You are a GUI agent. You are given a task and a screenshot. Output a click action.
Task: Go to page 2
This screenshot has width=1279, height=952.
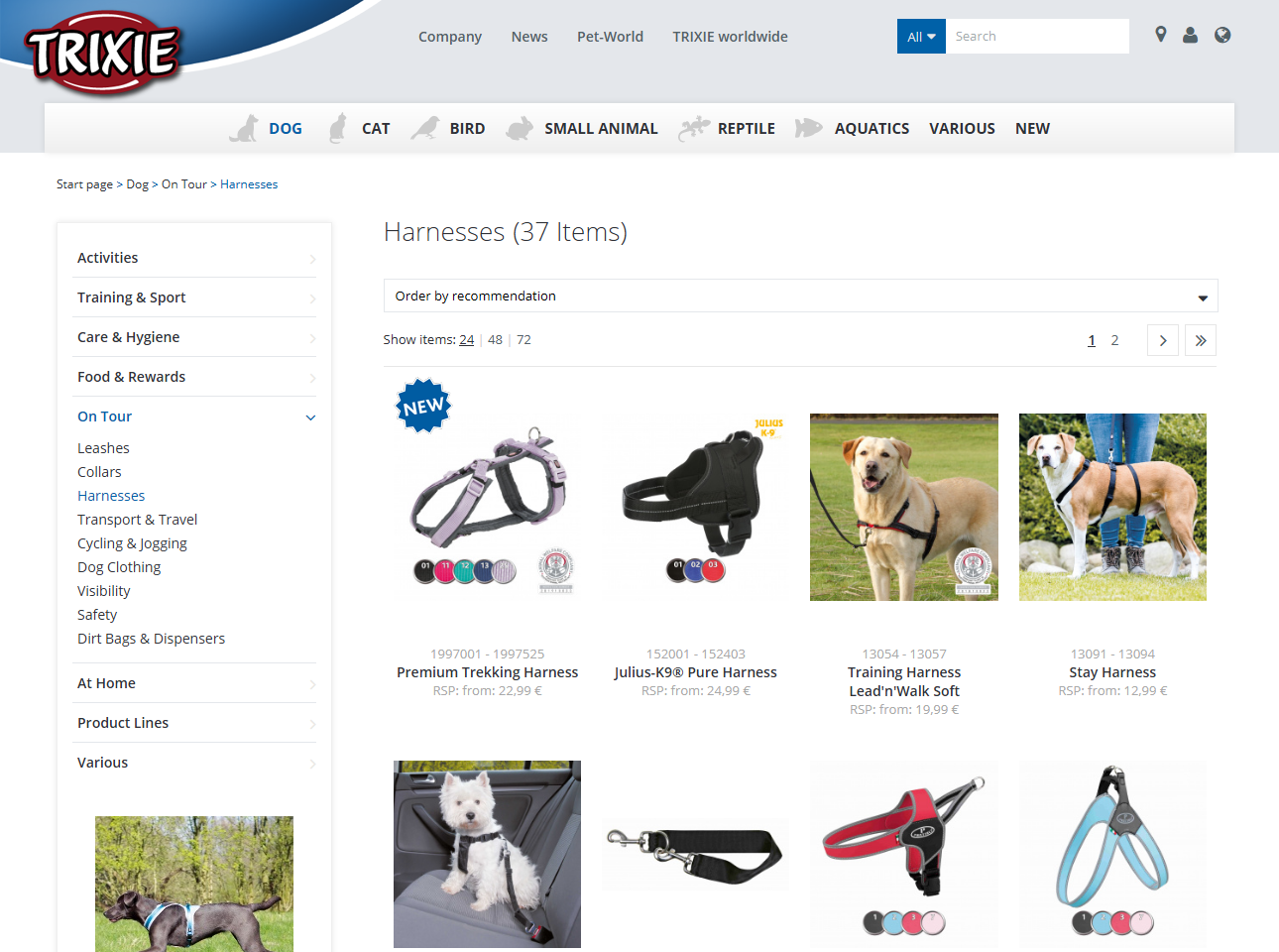point(1114,340)
